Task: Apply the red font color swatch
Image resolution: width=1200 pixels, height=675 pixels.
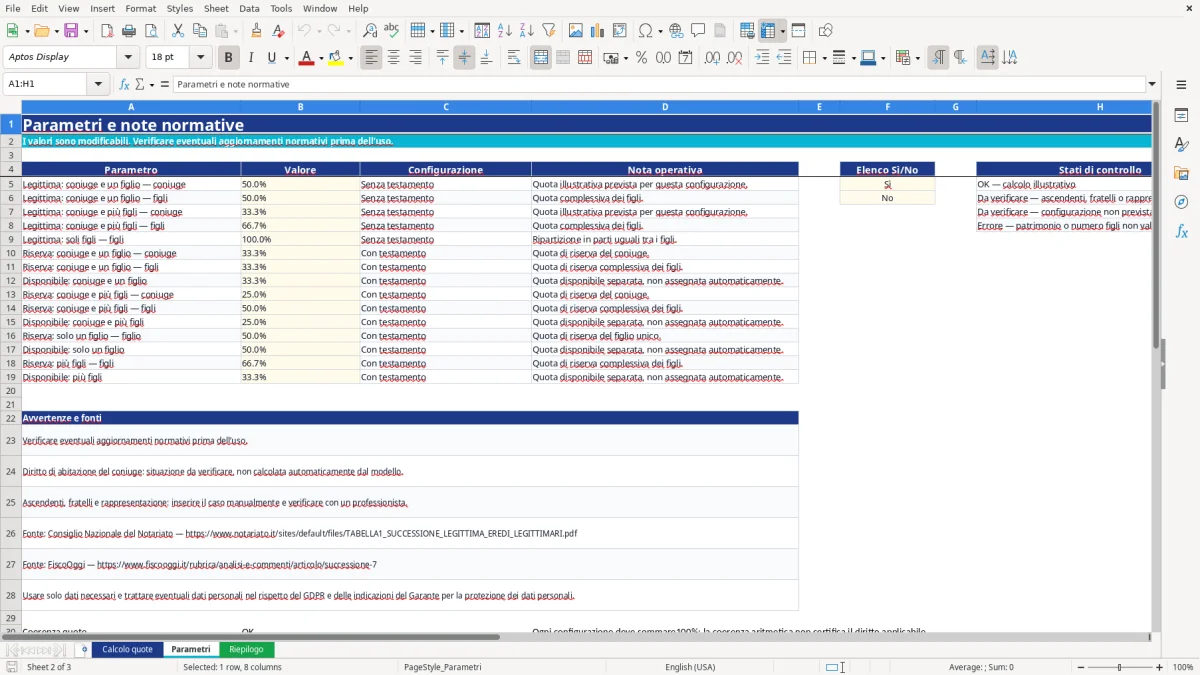Action: point(306,58)
